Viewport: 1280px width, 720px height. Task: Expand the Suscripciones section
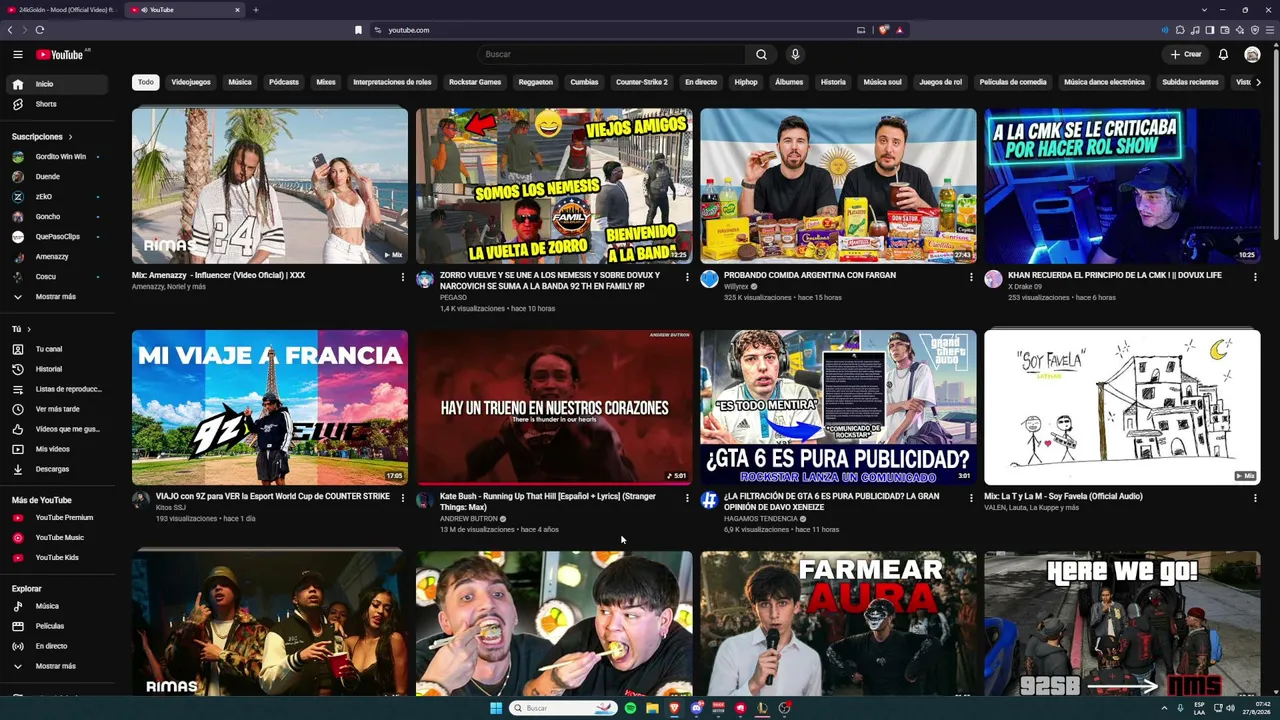click(42, 137)
